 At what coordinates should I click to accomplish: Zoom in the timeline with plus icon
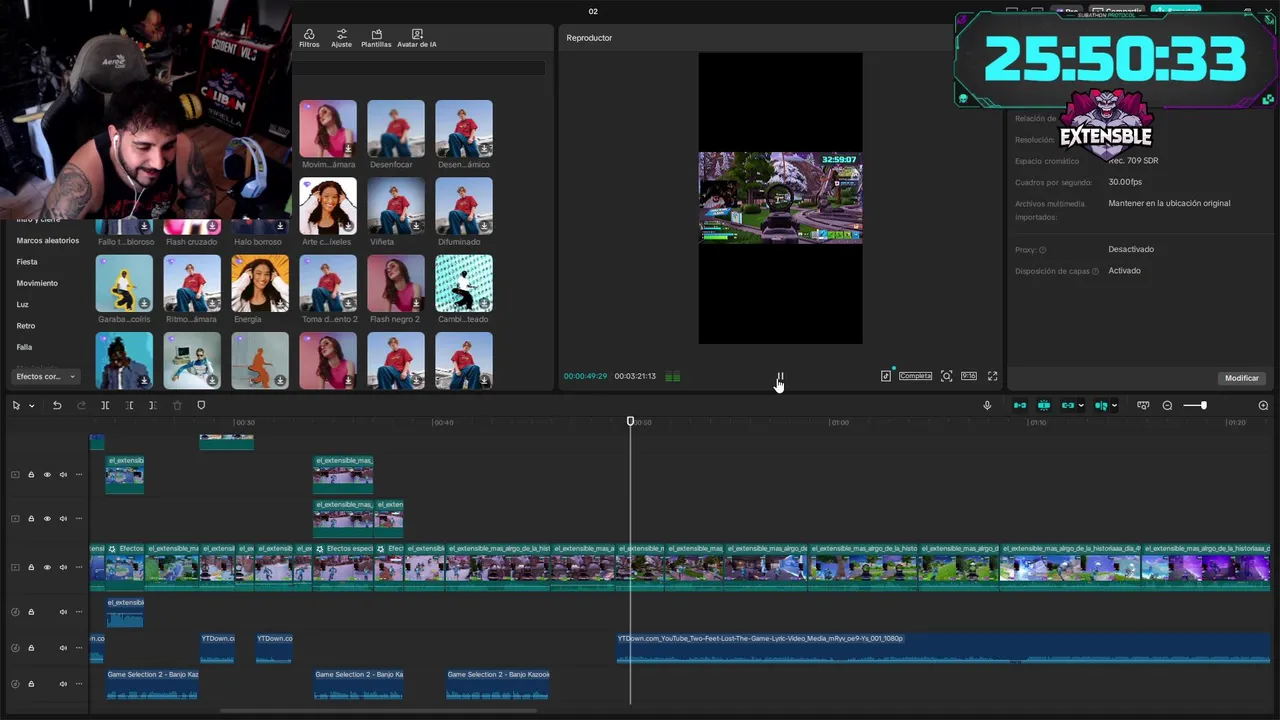tap(1263, 405)
